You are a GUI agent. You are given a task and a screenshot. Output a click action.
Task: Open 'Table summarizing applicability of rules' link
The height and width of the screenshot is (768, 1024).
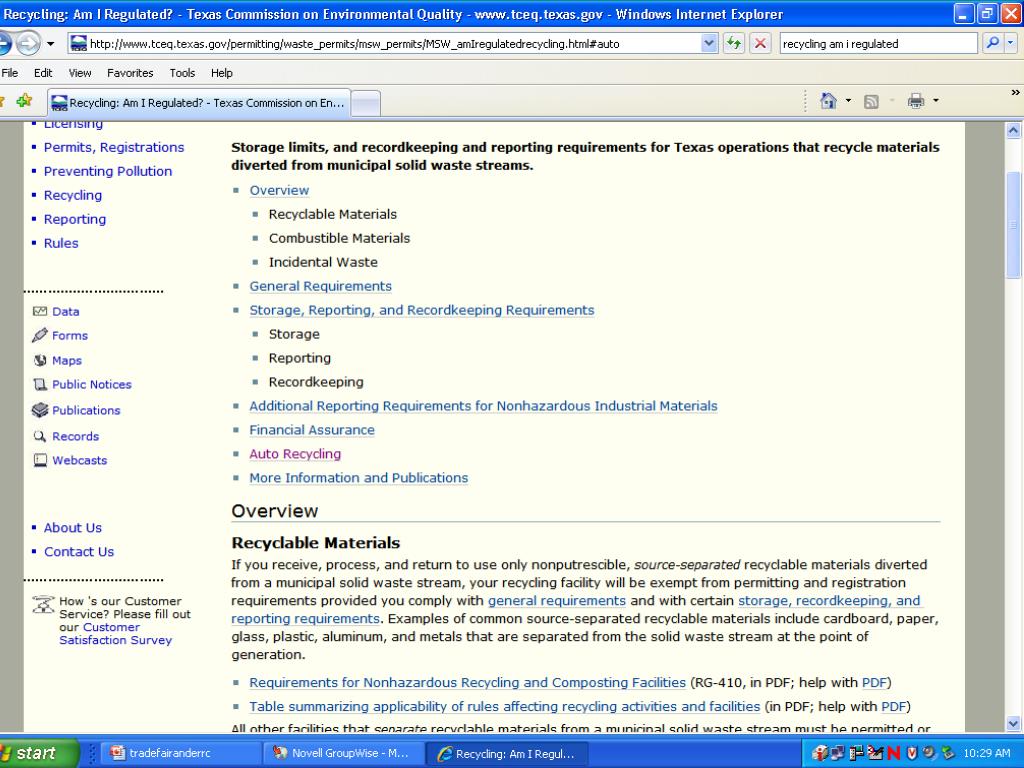(x=504, y=707)
